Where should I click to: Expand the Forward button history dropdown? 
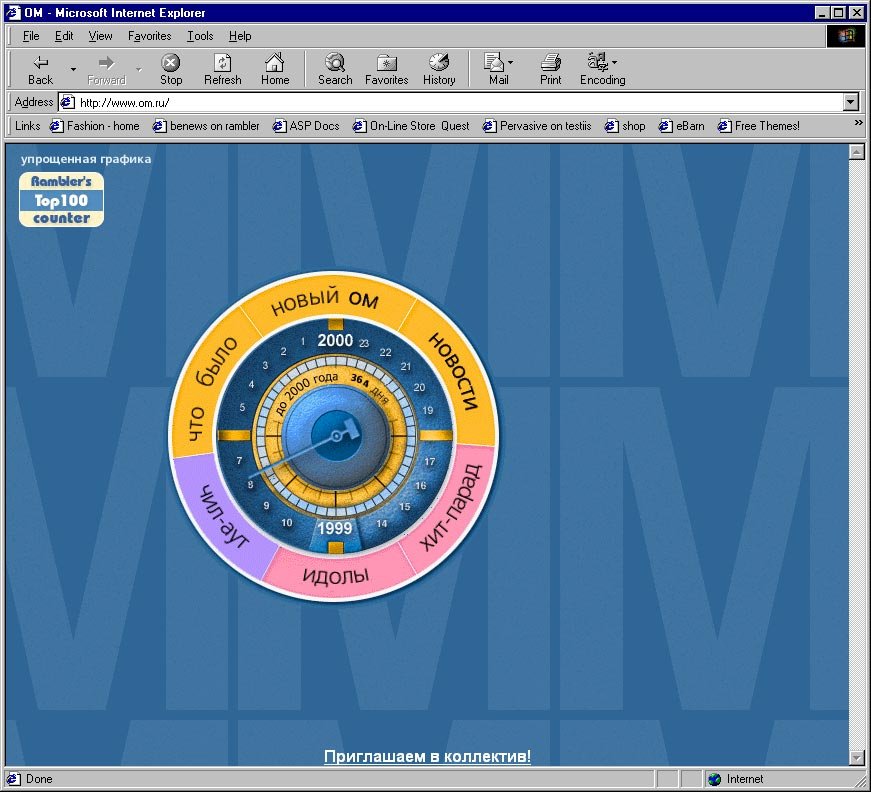[x=139, y=69]
